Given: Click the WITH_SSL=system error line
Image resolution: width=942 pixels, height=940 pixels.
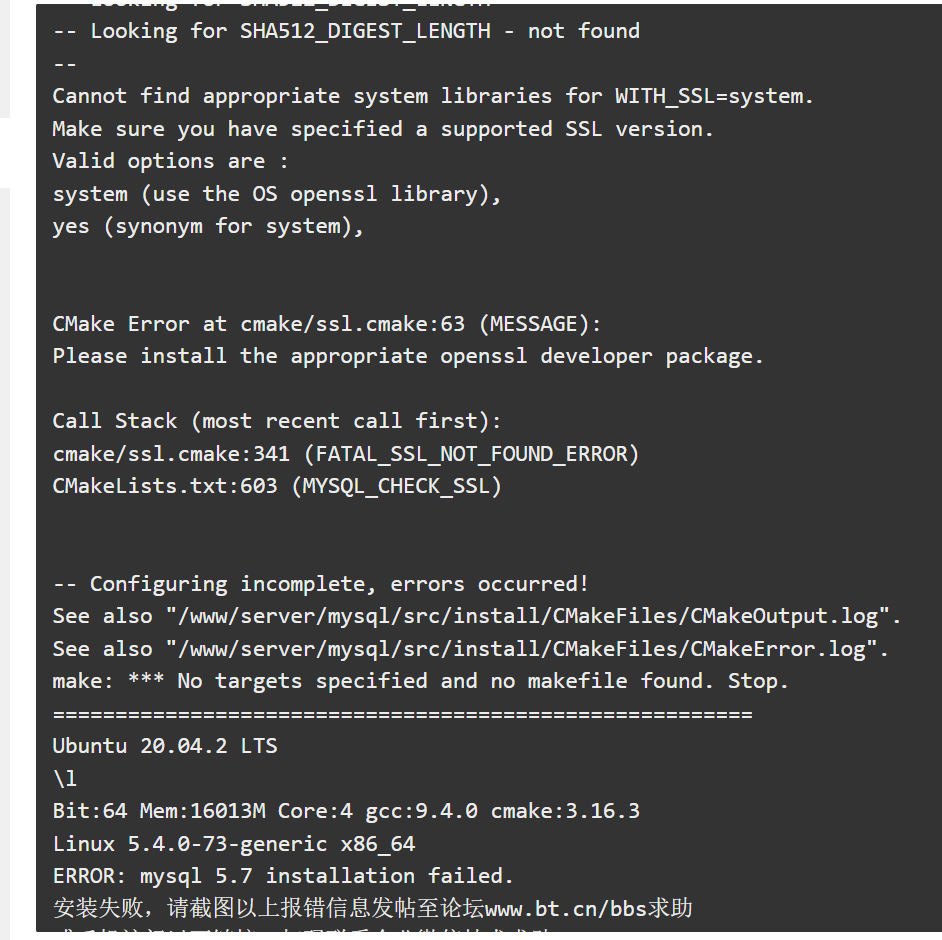Looking at the screenshot, I should tap(433, 96).
